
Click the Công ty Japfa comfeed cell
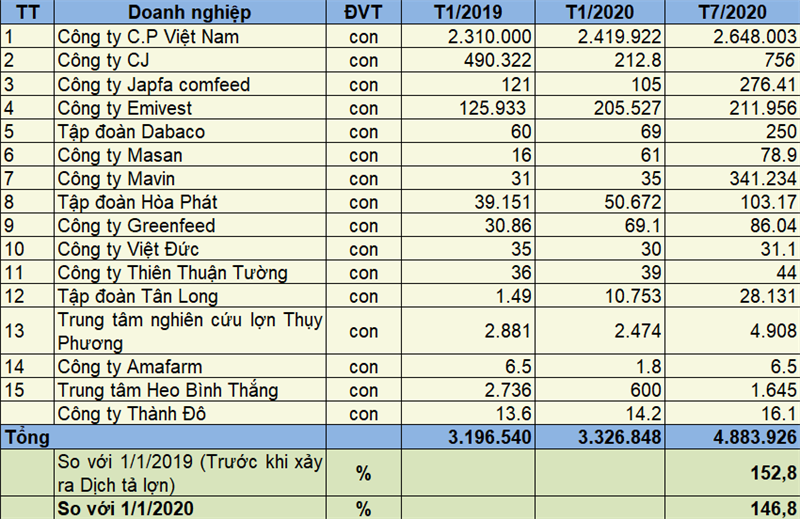pos(190,84)
